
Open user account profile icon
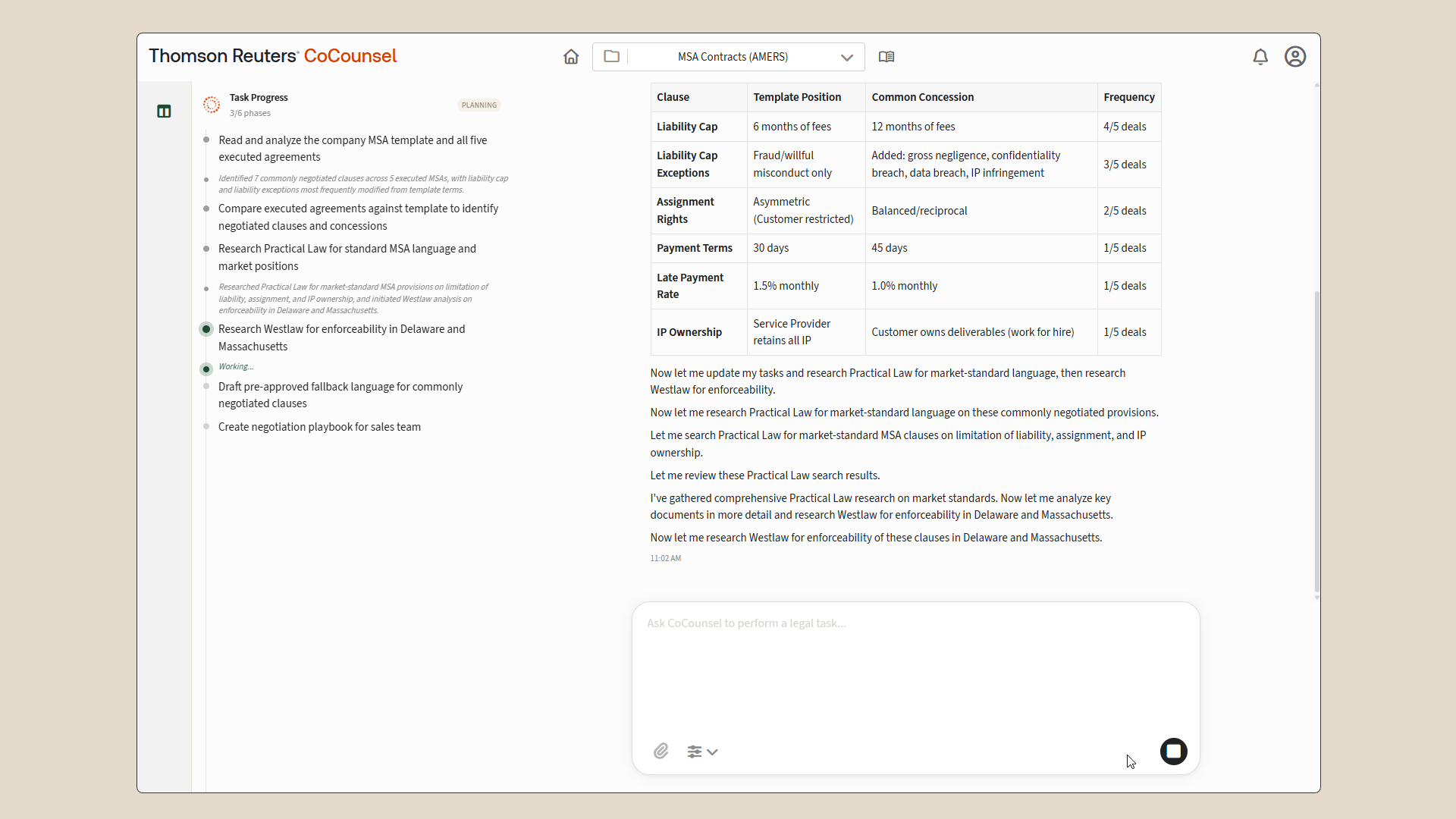[1294, 57]
